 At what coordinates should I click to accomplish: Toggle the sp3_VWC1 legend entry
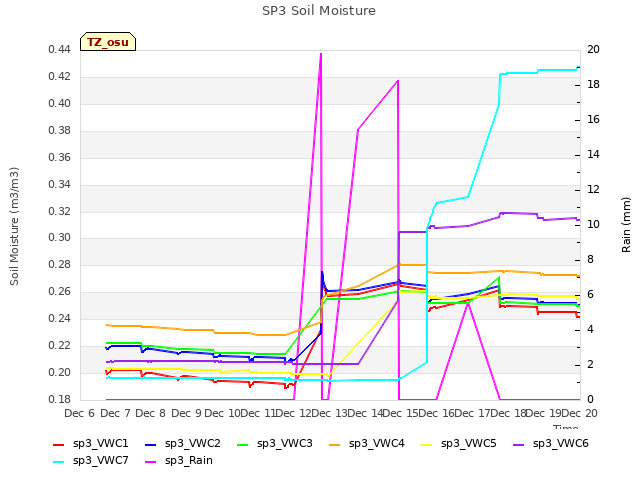click(x=91, y=443)
